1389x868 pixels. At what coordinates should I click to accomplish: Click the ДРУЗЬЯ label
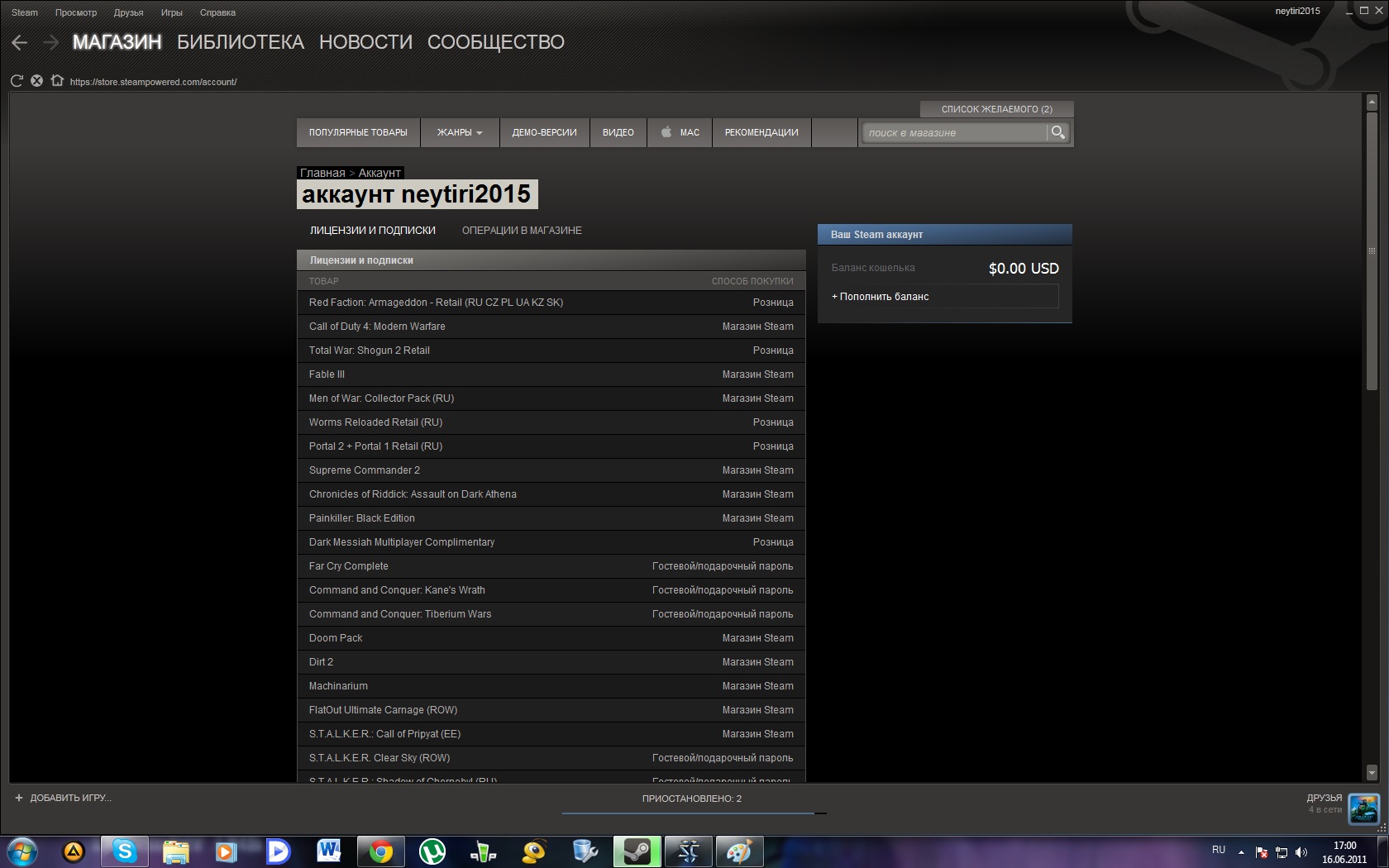click(1324, 798)
